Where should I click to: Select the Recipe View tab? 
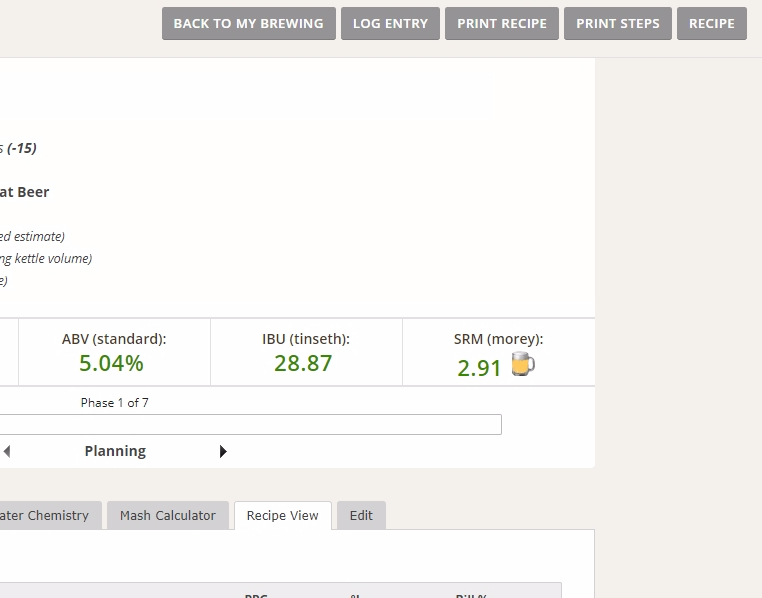coord(282,515)
